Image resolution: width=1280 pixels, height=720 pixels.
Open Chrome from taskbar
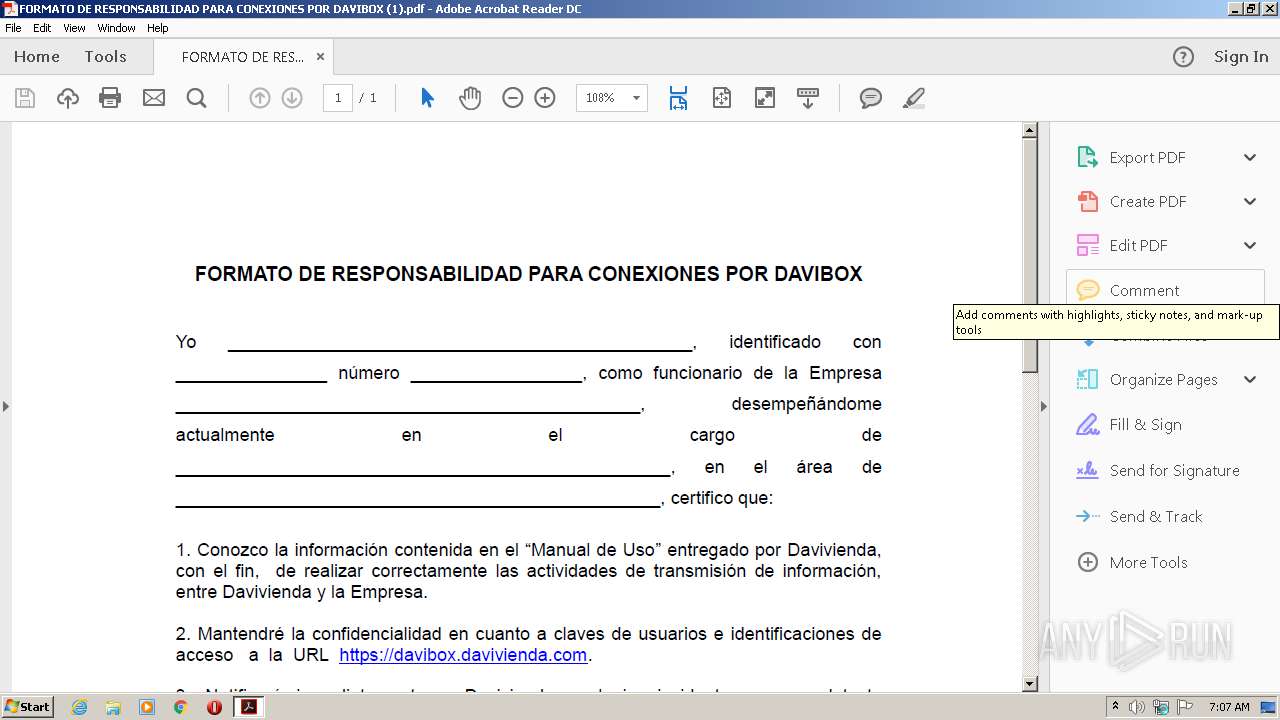tap(180, 707)
